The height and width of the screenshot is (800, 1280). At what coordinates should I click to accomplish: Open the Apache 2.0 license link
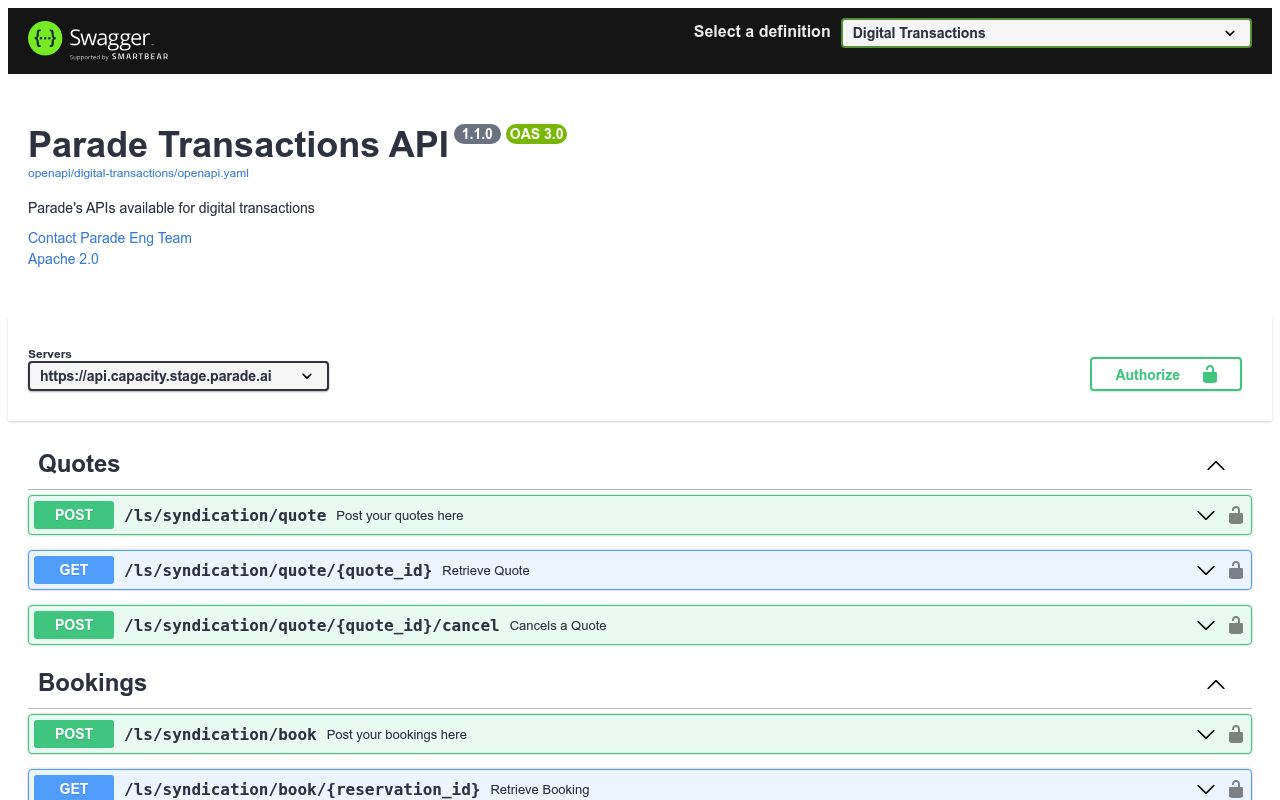pos(63,259)
